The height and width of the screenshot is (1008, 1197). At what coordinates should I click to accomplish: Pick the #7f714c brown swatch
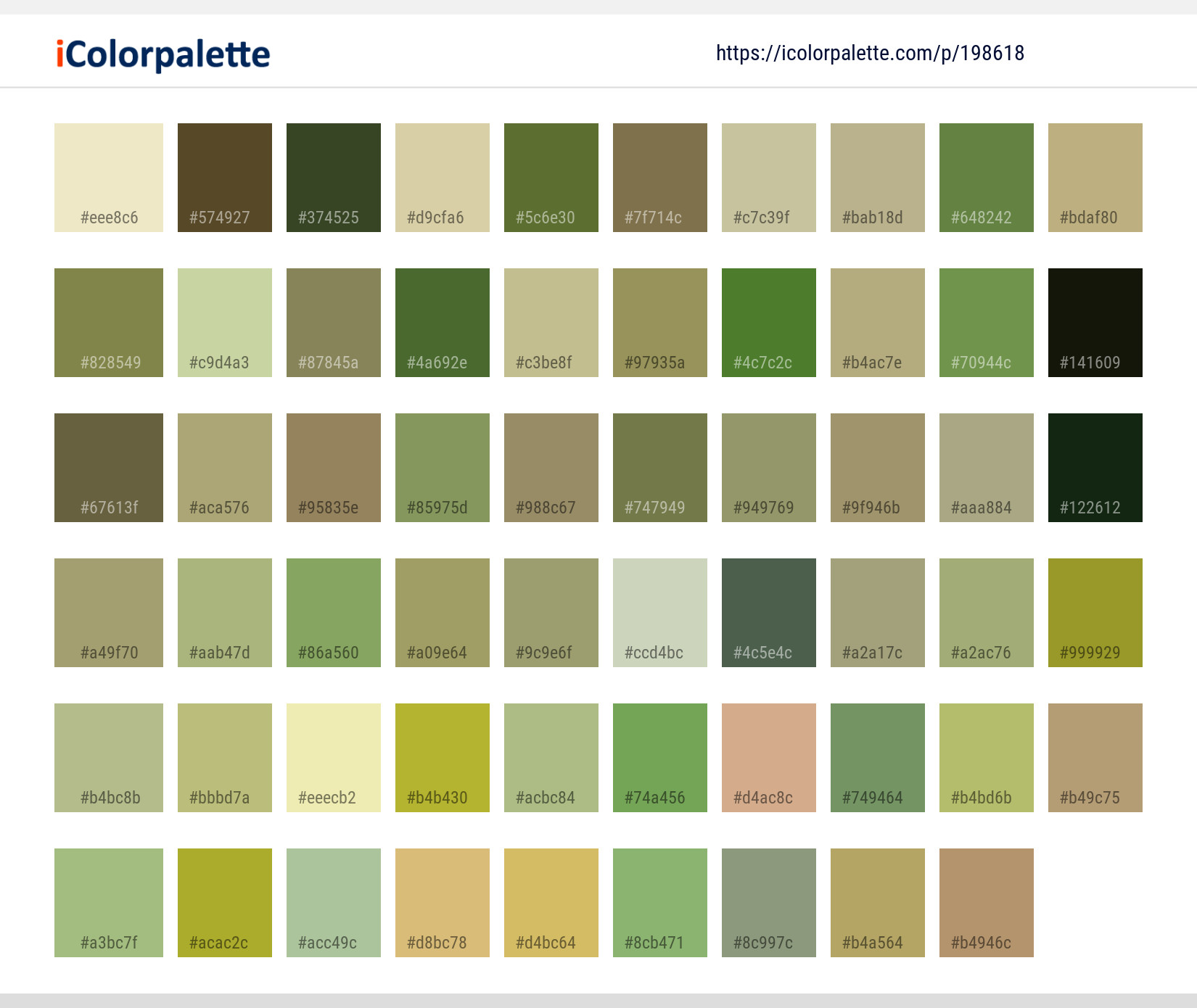pyautogui.click(x=660, y=178)
